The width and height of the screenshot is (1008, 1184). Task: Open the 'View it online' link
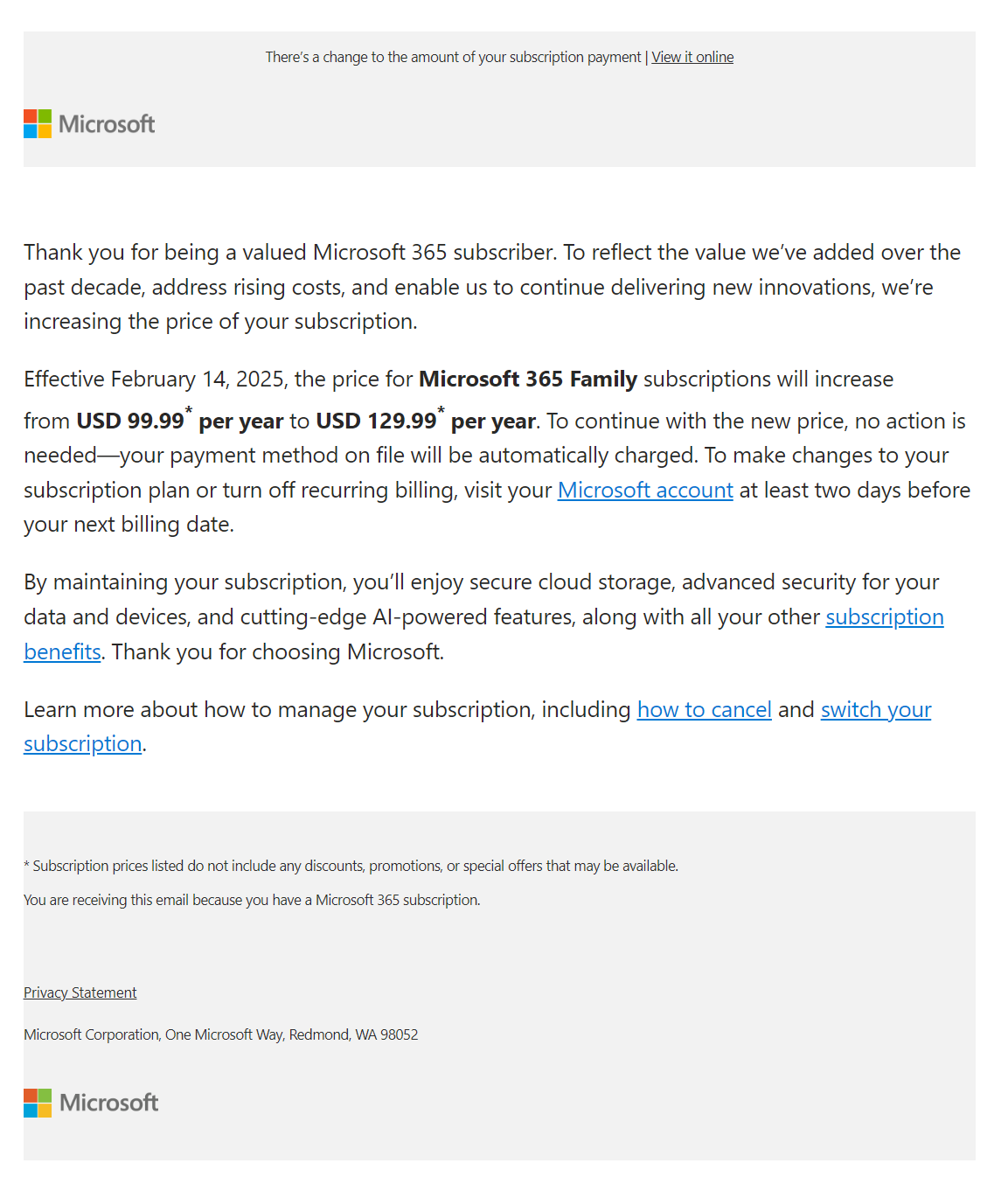(692, 57)
